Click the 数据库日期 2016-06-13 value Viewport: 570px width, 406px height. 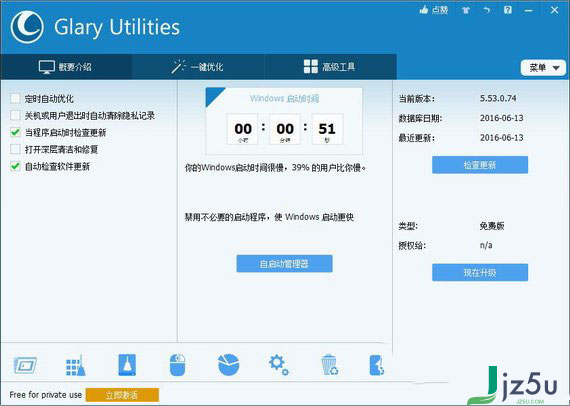[x=502, y=118]
